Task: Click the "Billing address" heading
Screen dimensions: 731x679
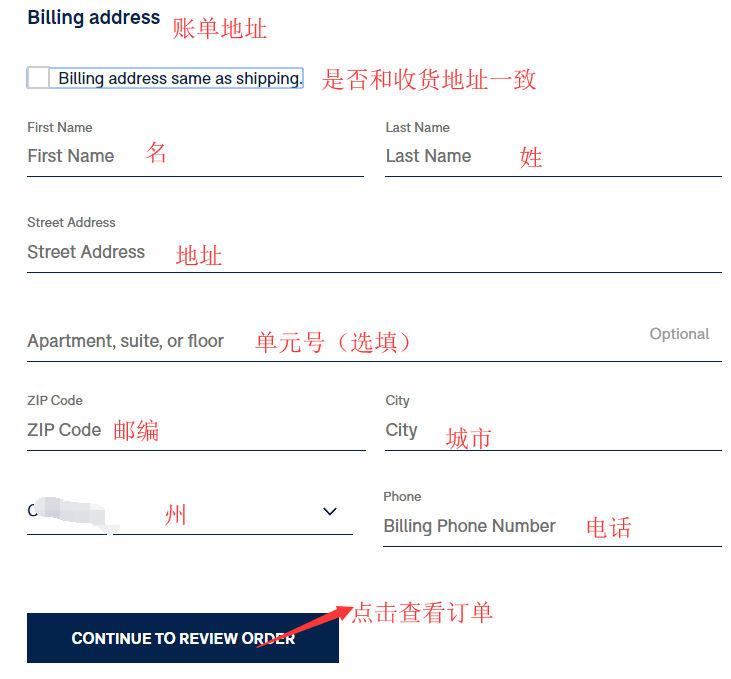Action: click(x=94, y=18)
